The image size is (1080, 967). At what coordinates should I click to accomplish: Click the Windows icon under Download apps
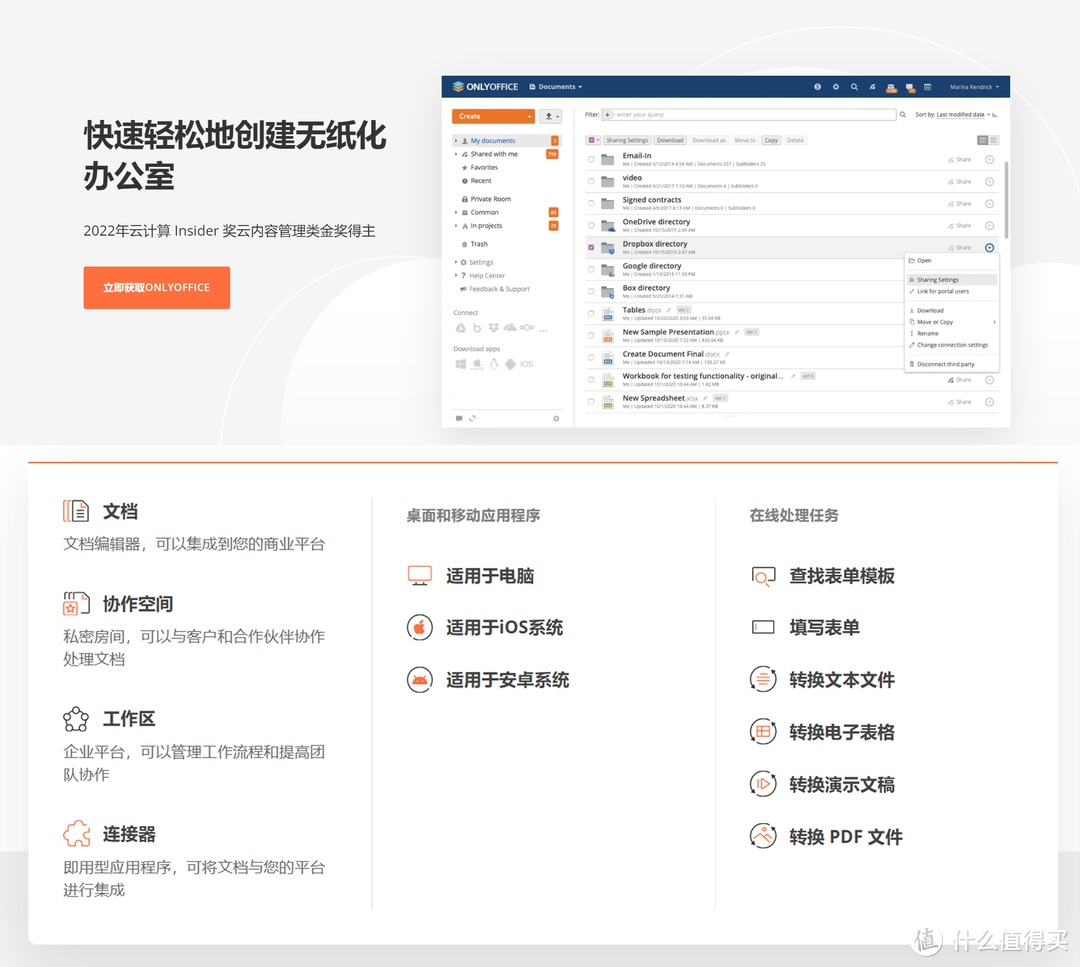pyautogui.click(x=460, y=364)
